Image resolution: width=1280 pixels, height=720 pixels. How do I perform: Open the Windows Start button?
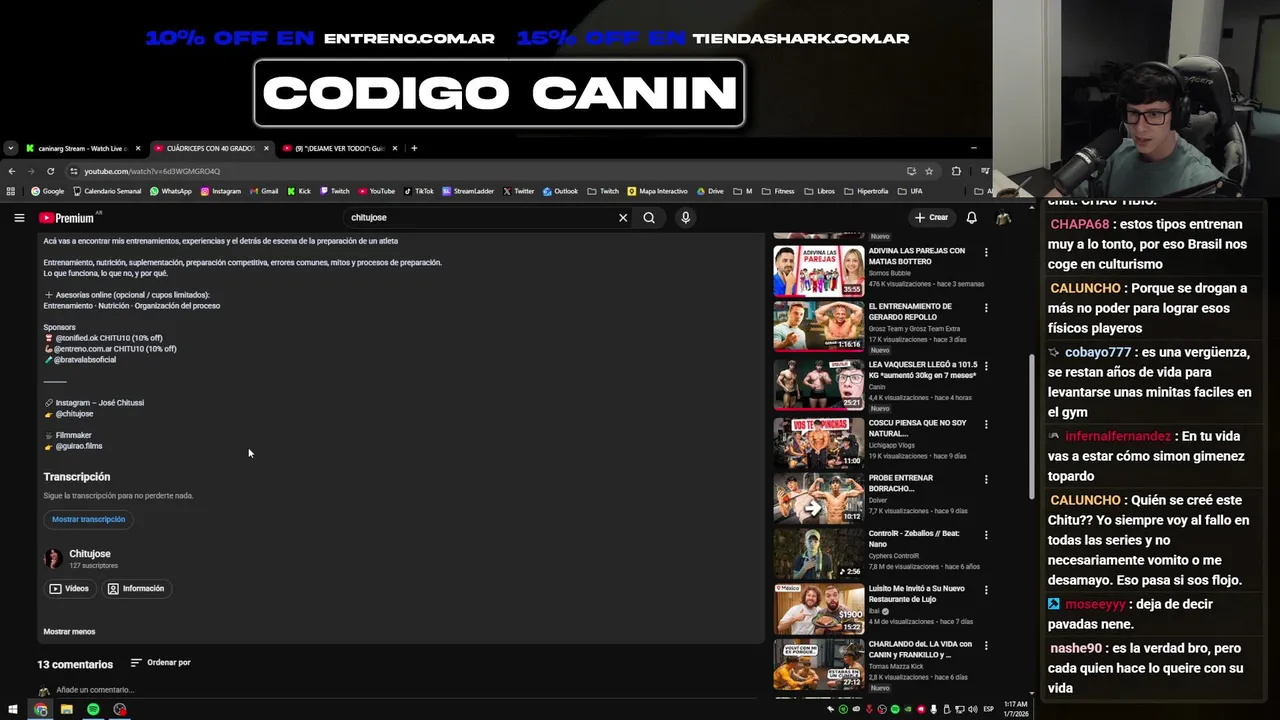click(x=13, y=709)
